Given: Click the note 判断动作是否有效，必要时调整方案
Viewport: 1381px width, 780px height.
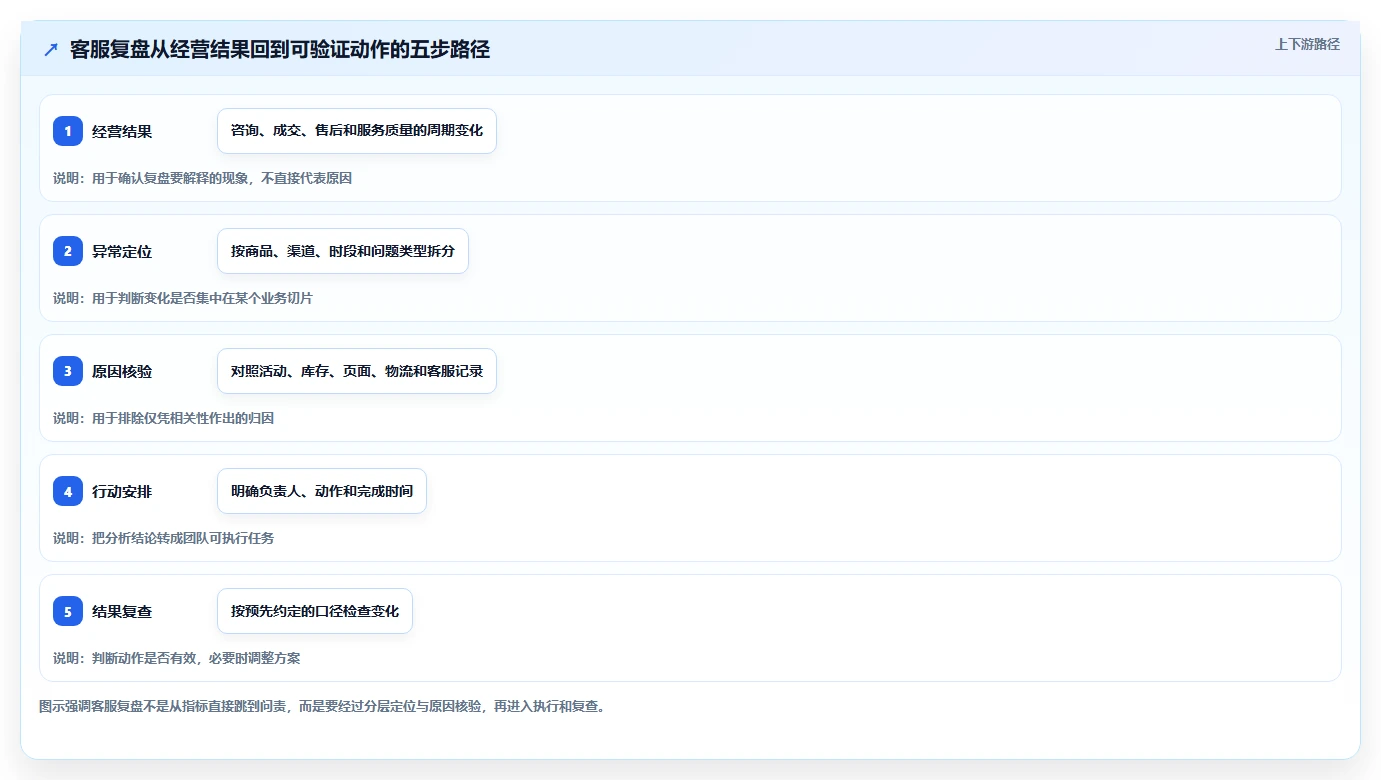Looking at the screenshot, I should click(x=196, y=658).
